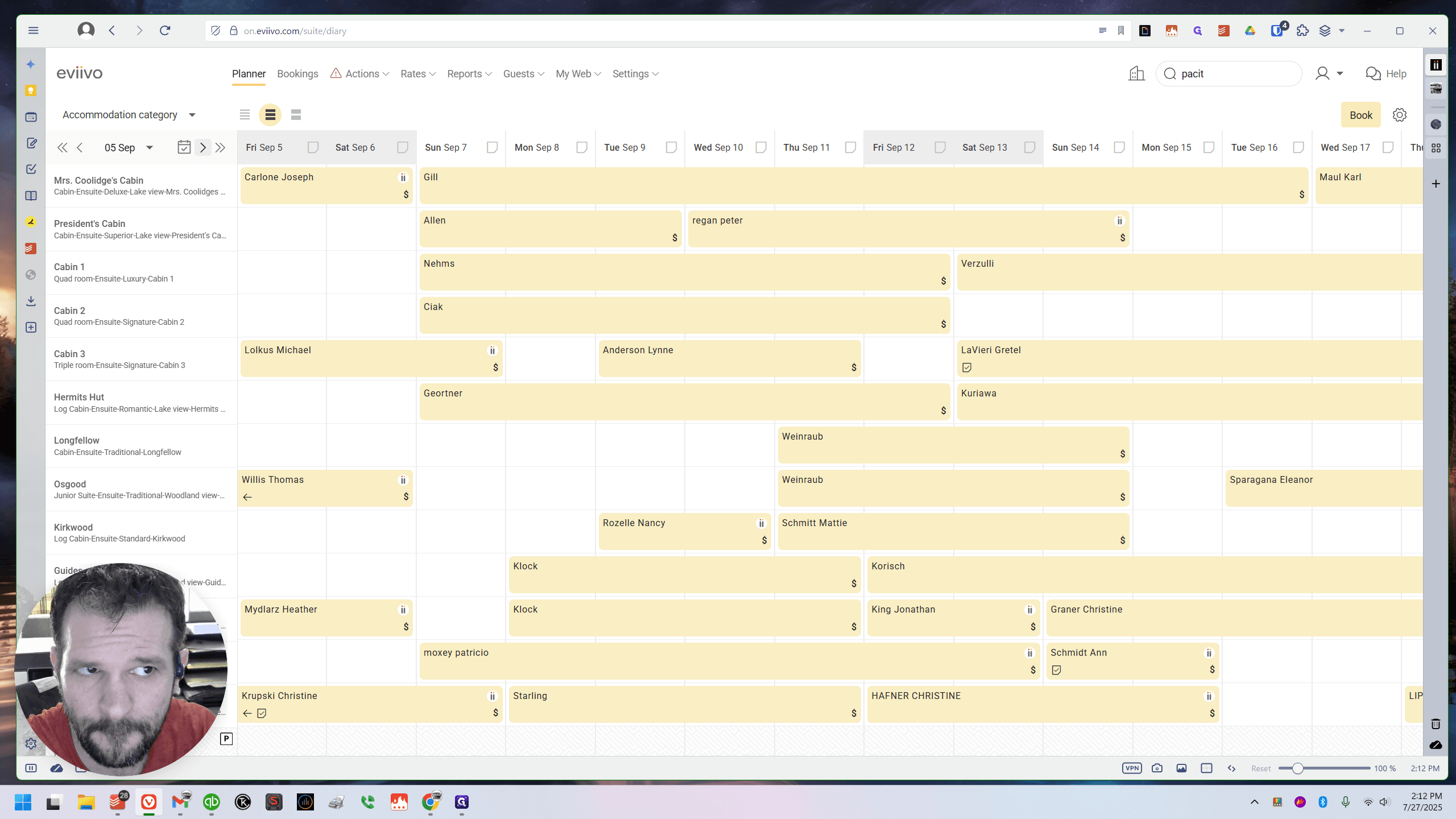Switch to the Planner tab
The width and height of the screenshot is (1456, 819).
click(x=249, y=74)
